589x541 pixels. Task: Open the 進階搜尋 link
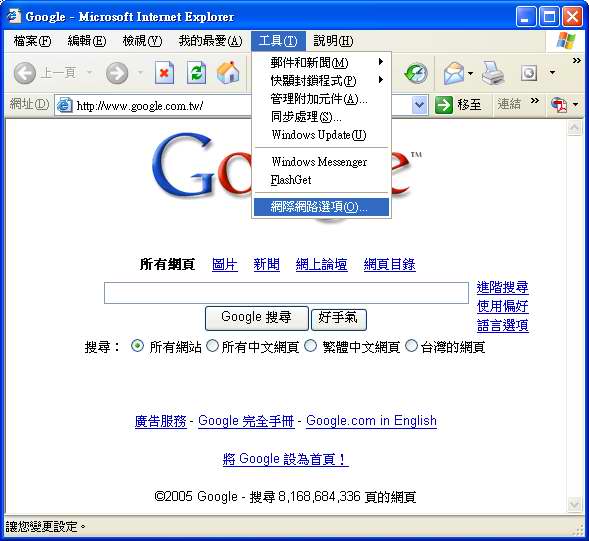(x=503, y=287)
